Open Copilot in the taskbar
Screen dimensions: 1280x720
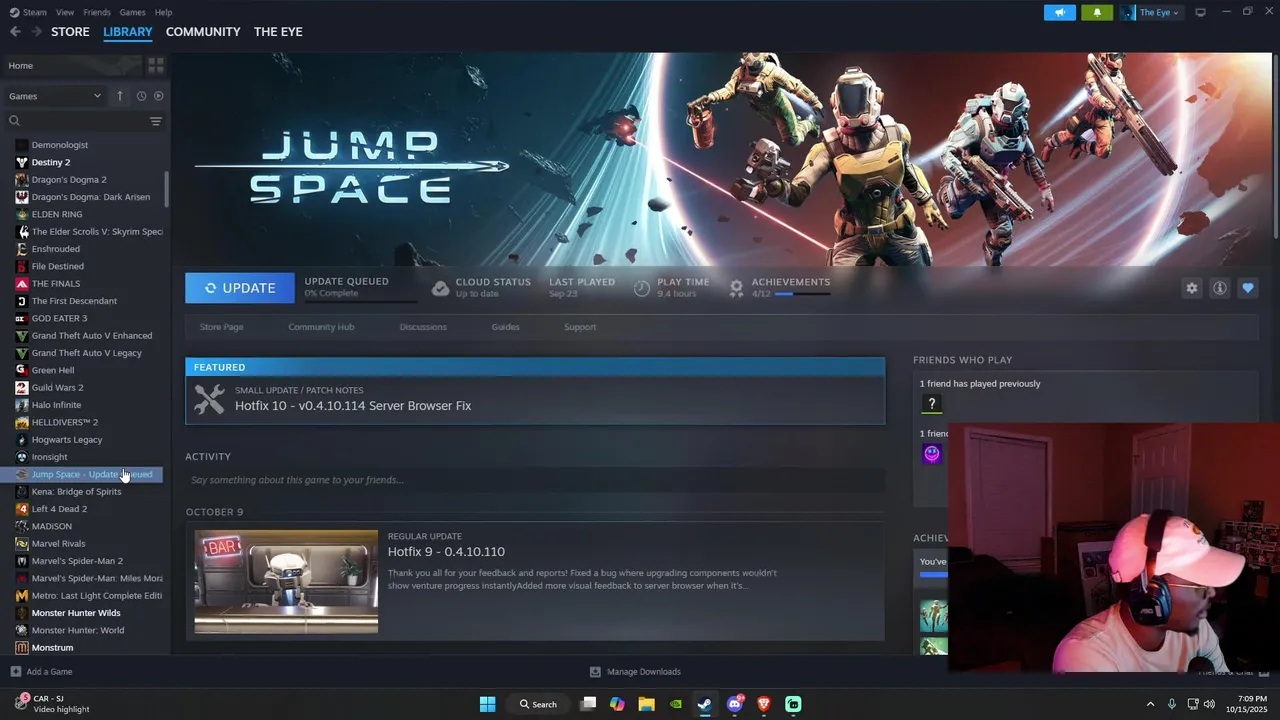617,704
